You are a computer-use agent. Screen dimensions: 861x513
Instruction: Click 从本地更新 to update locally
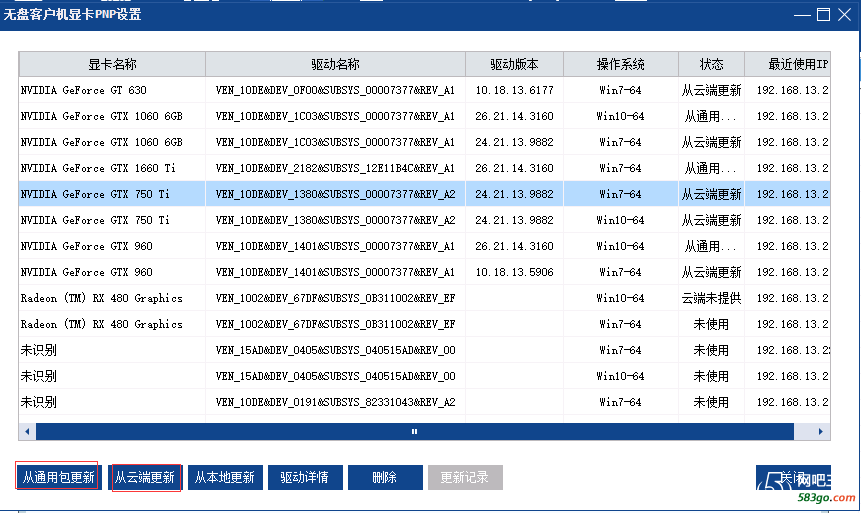[x=223, y=477]
